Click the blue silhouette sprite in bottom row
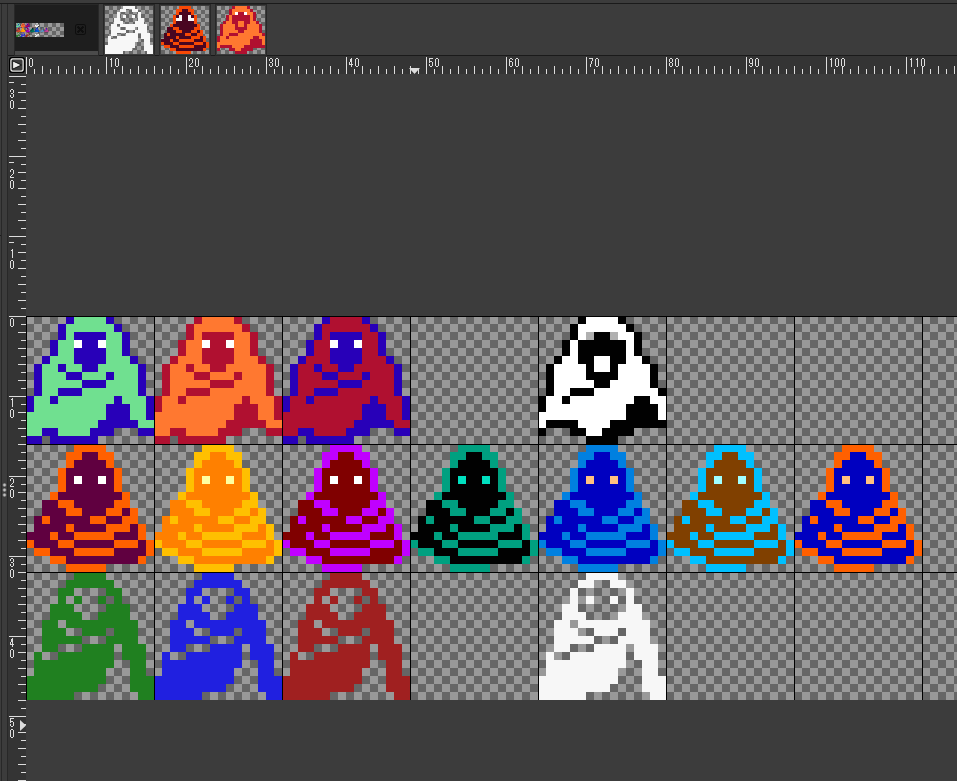Image resolution: width=957 pixels, height=781 pixels. 218,636
